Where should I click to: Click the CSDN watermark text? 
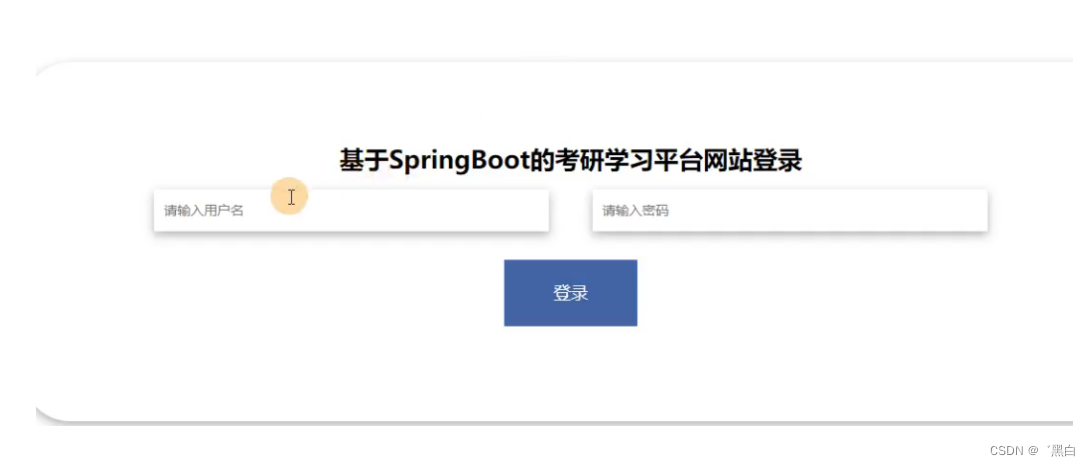click(1004, 451)
